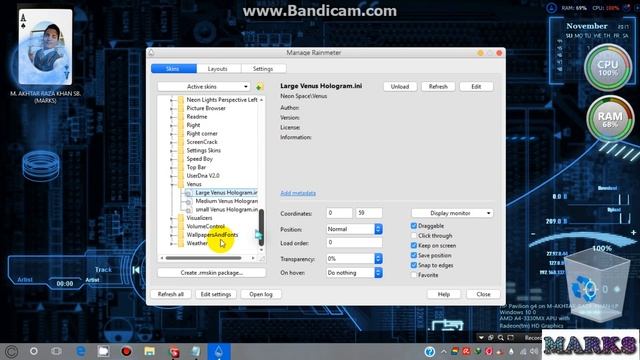
Task: Click the CPU 100% gauge widget
Action: 608,68
